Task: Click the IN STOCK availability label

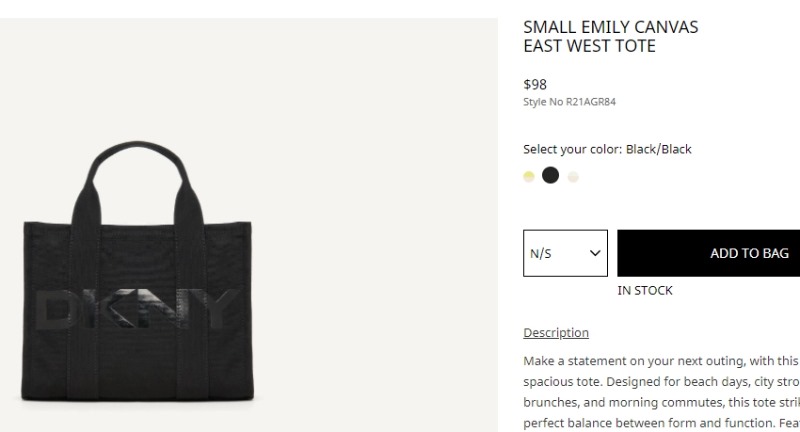Action: 645,290
